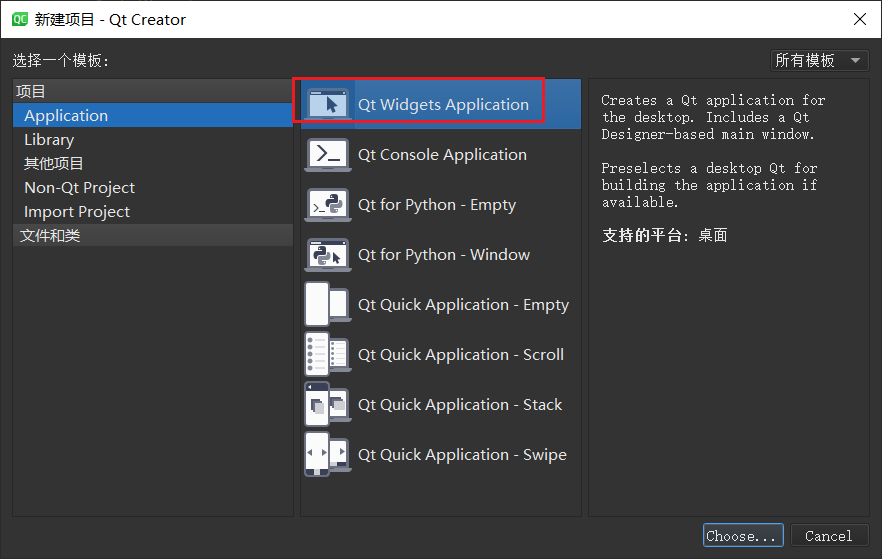Pick the Qt Quick Application Swipe icon

pos(328,454)
